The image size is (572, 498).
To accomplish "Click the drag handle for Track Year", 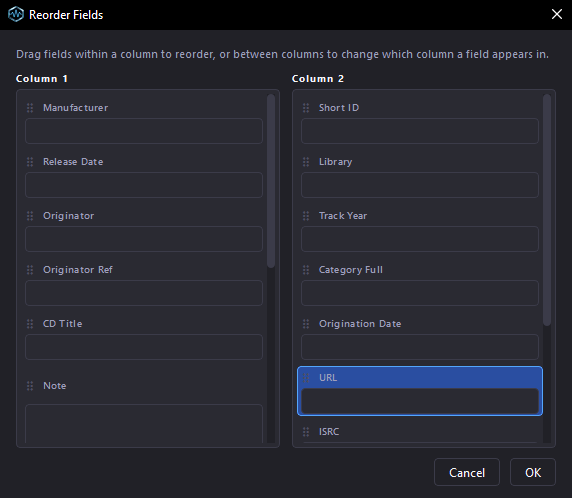I will click(x=306, y=216).
